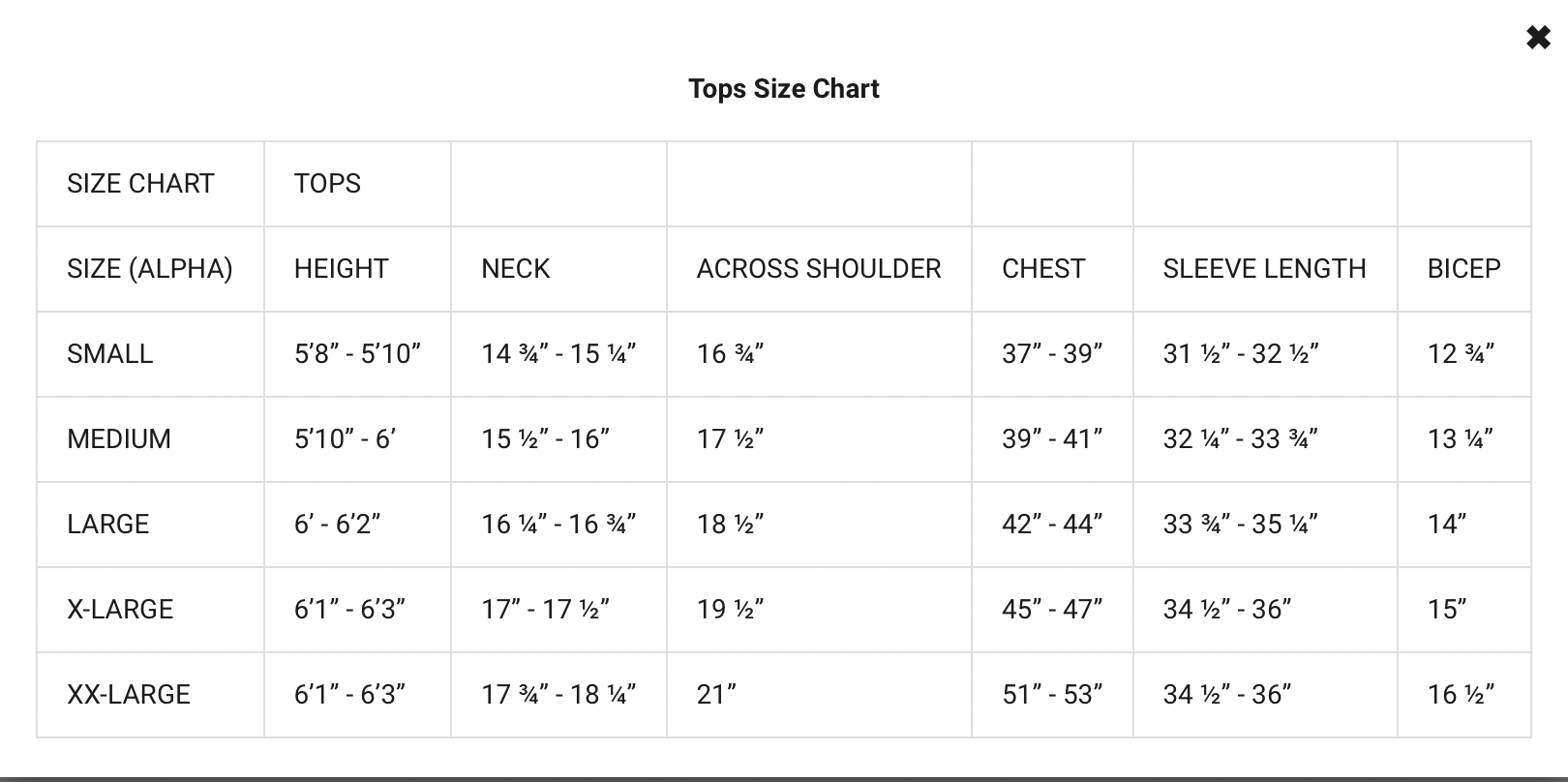Click the Tops Size Chart title
Screen dimensions: 1568x782
(784, 88)
